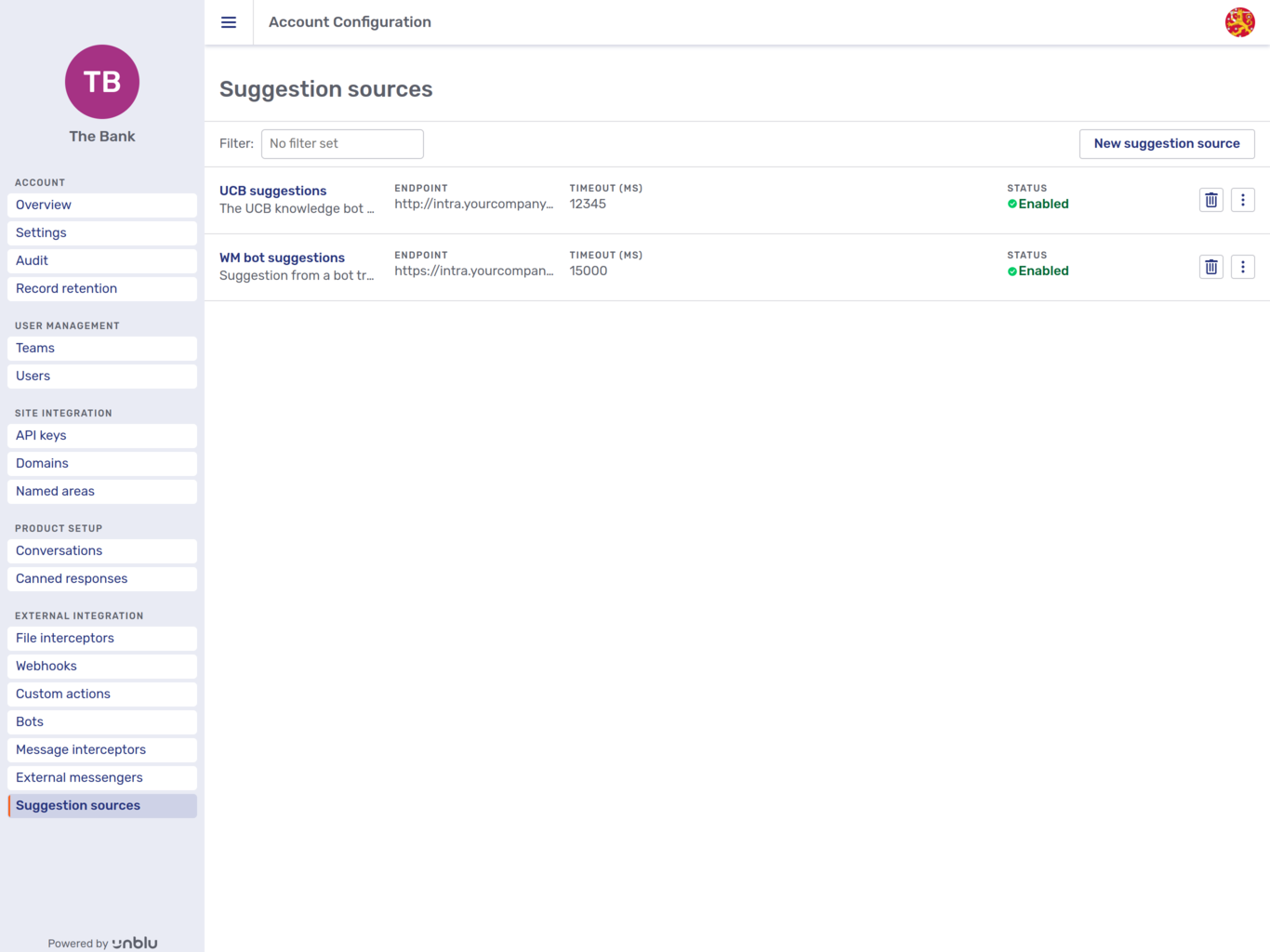Toggle the hamburger menu to collapse sidebar
1270x952 pixels.
229,22
